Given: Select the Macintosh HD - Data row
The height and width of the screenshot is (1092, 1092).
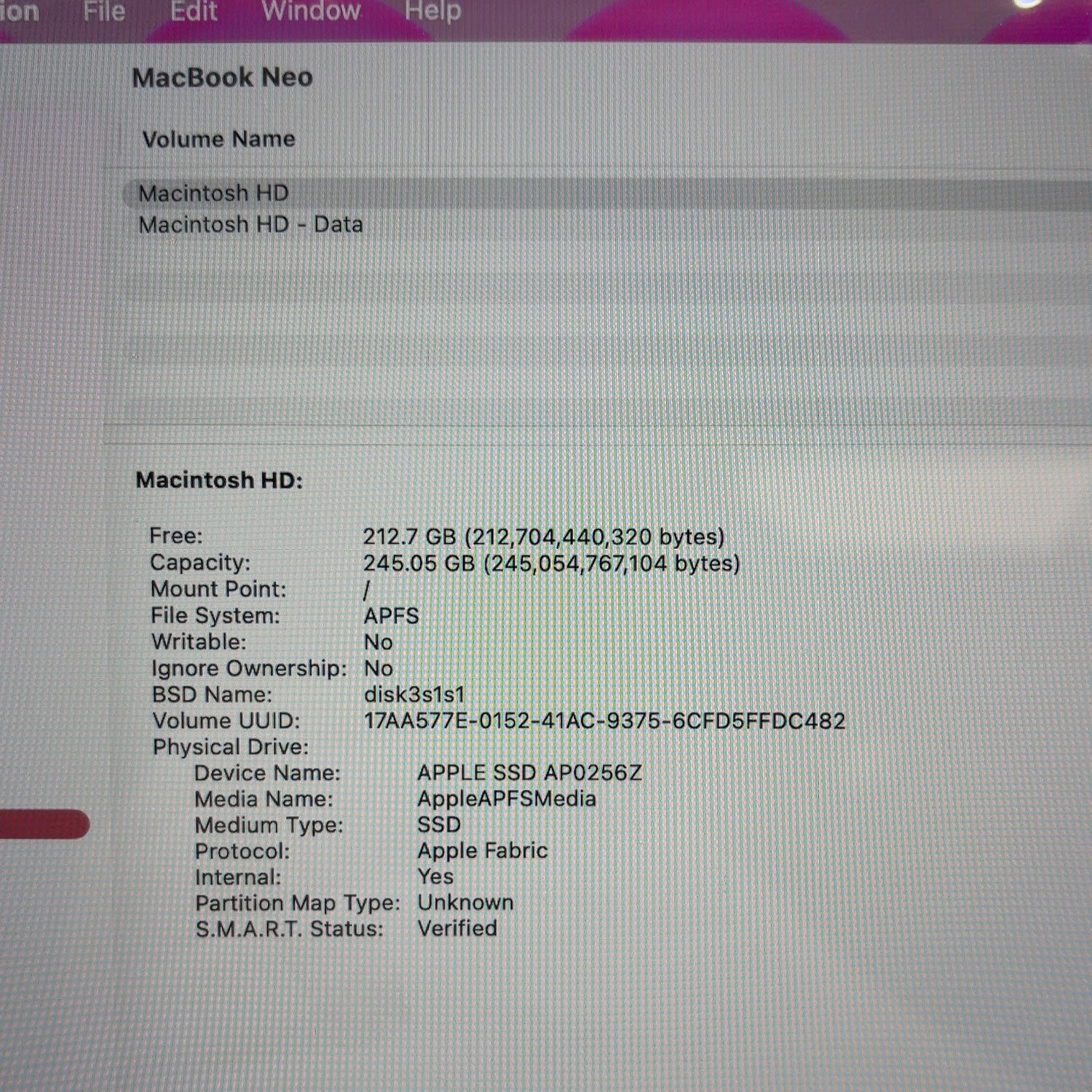Looking at the screenshot, I should (x=608, y=224).
